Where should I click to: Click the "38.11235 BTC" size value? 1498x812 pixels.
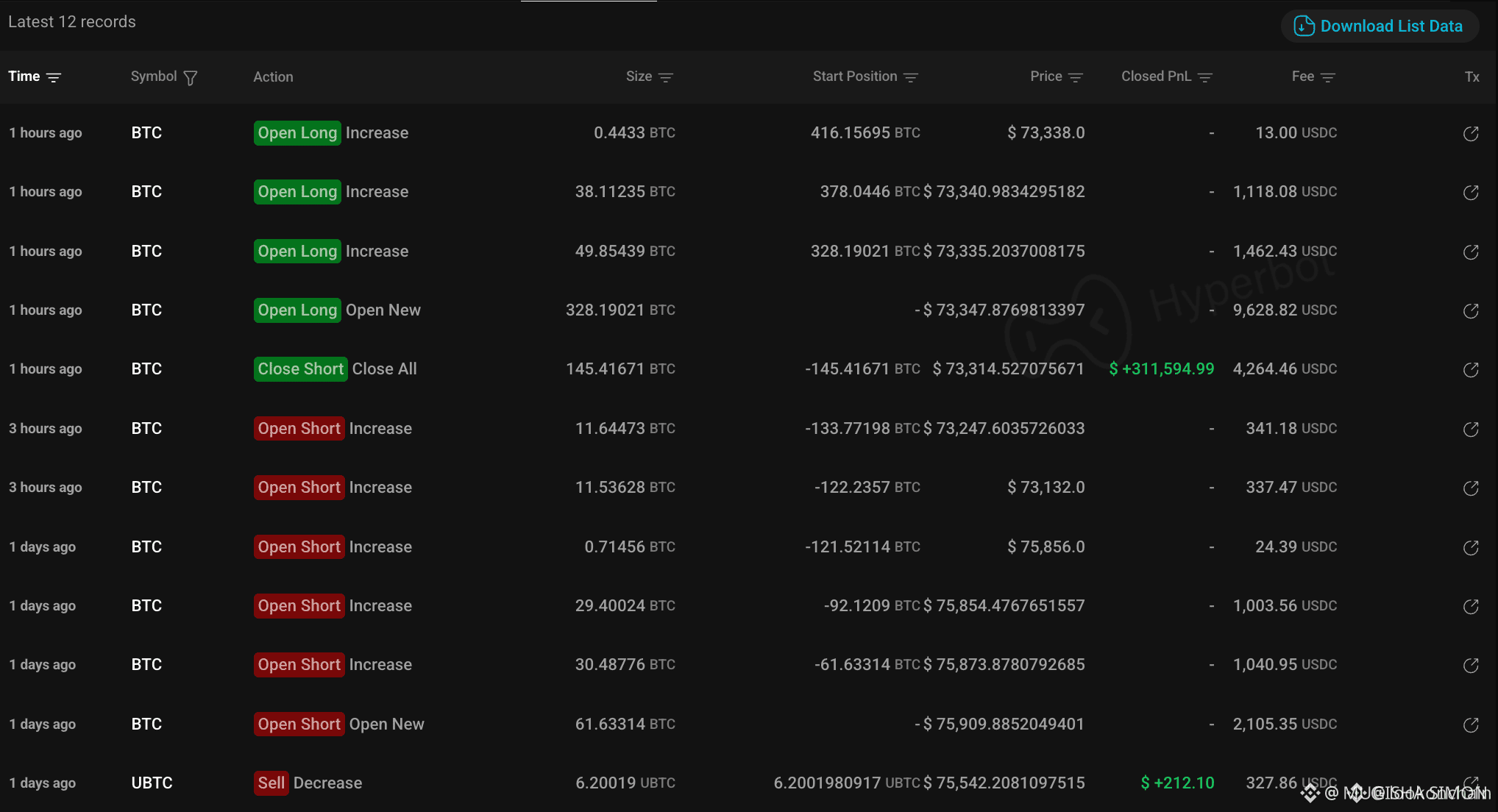[x=625, y=191]
